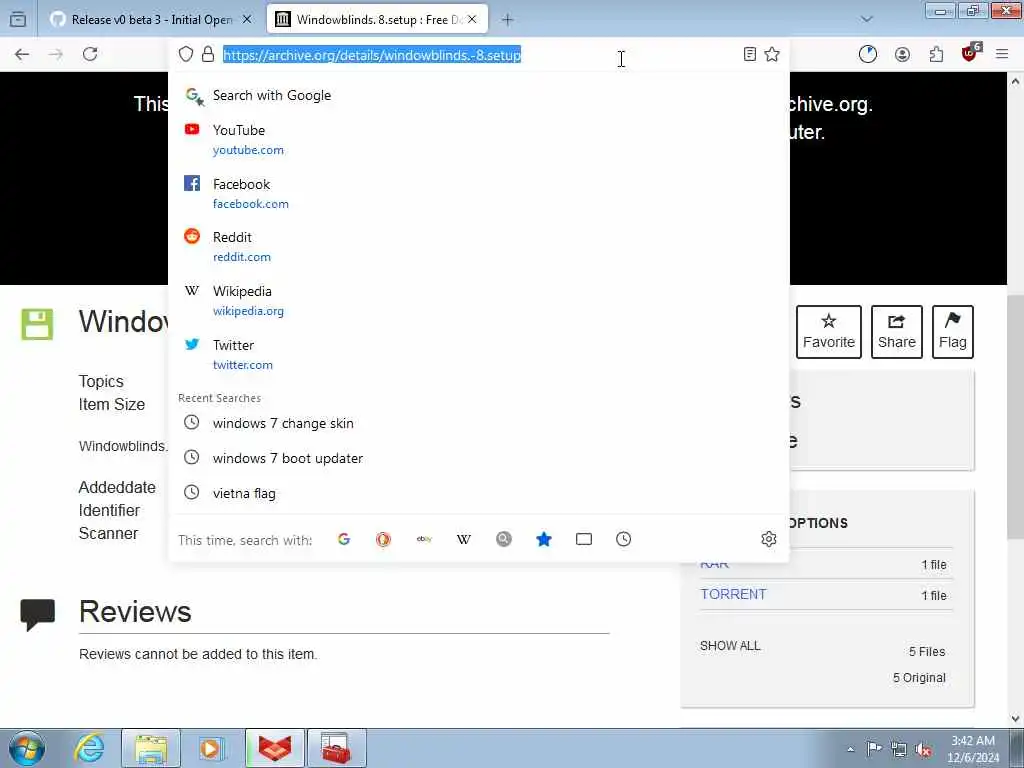Image resolution: width=1024 pixels, height=768 pixels.
Task: Toggle reader view icon in address bar
Action: click(750, 54)
